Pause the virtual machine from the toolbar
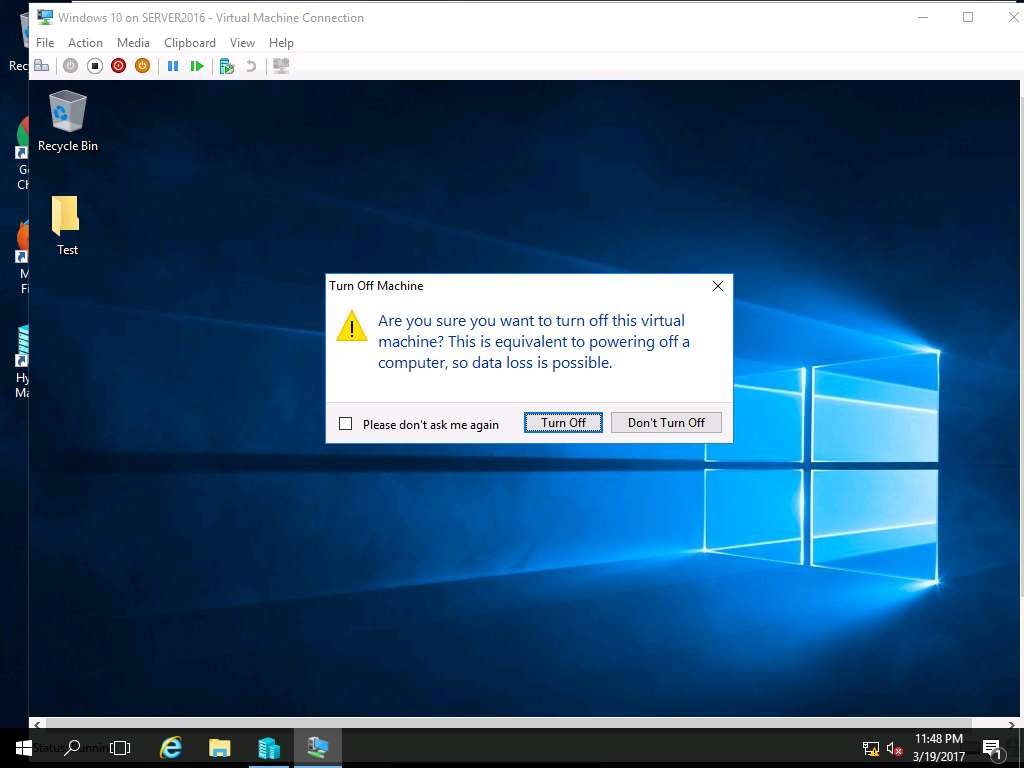The width and height of the screenshot is (1024, 768). (x=173, y=66)
